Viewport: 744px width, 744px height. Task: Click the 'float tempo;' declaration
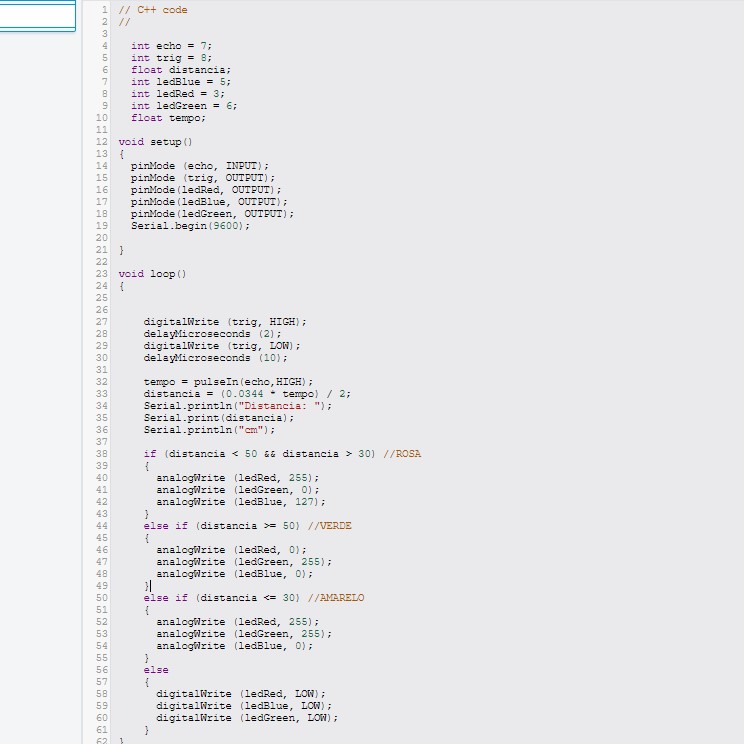[168, 118]
